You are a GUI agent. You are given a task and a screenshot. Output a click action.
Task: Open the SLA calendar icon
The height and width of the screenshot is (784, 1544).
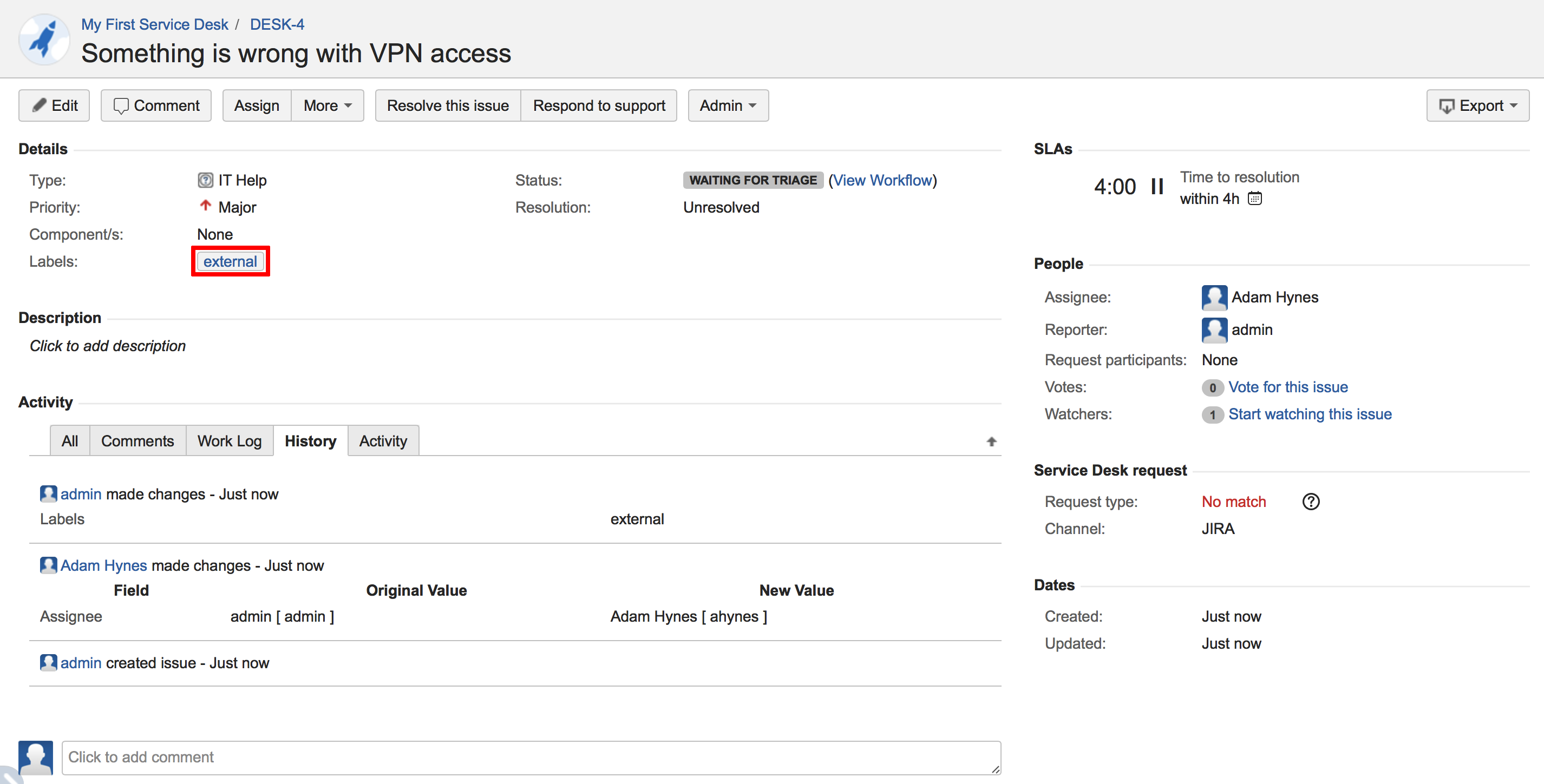1254,198
